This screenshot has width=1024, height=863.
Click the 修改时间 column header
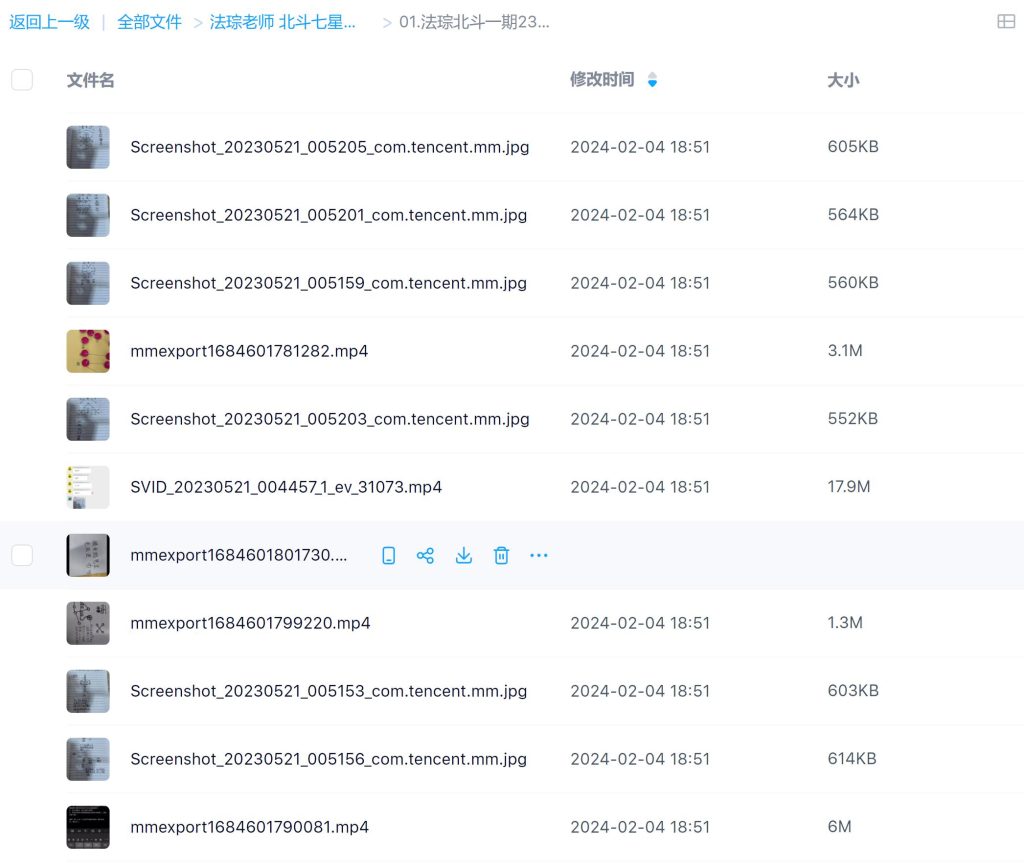click(x=602, y=80)
